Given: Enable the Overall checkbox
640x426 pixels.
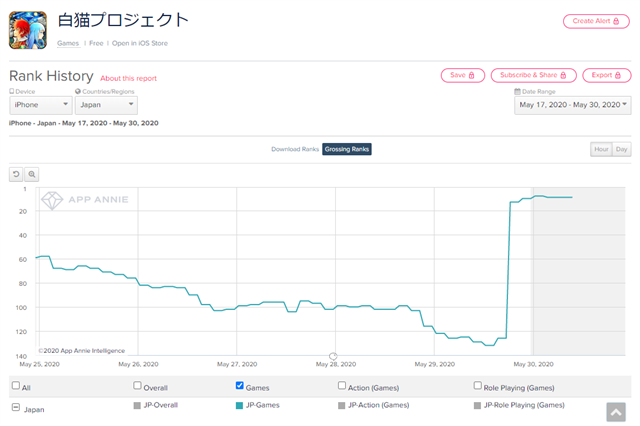Looking at the screenshot, I should coord(138,385).
